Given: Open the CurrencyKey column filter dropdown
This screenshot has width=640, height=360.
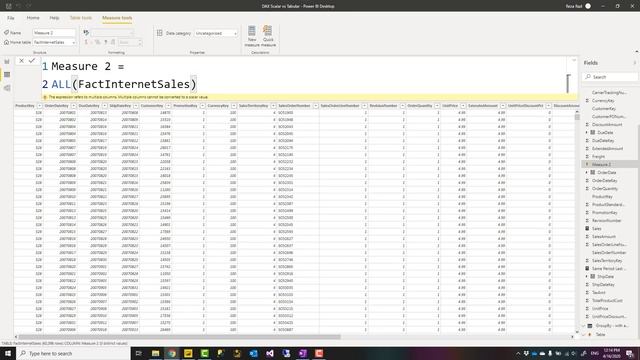Looking at the screenshot, I should (x=234, y=106).
